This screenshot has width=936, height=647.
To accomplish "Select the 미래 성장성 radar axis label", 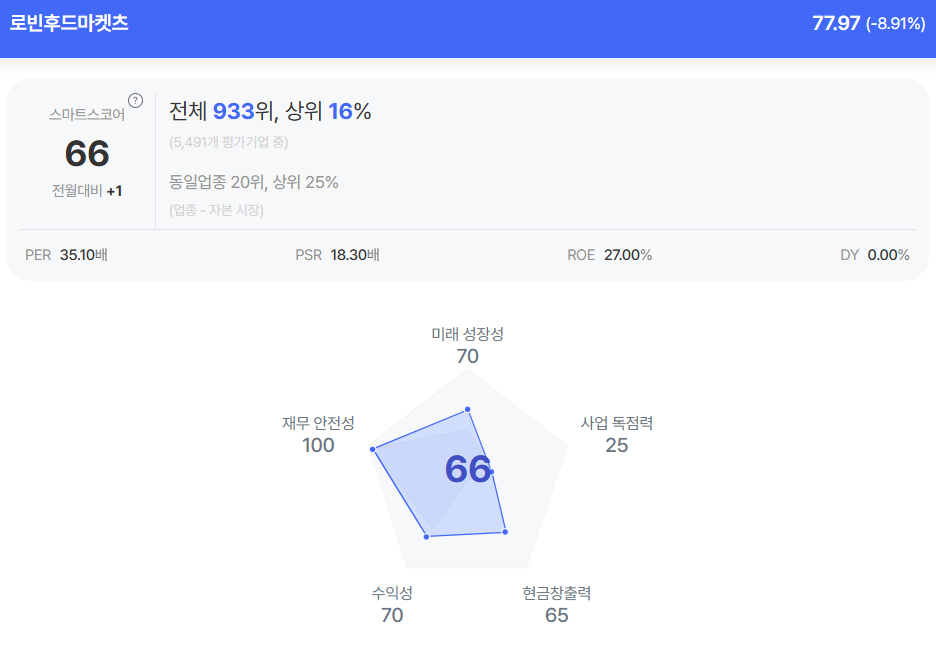I will 467,334.
